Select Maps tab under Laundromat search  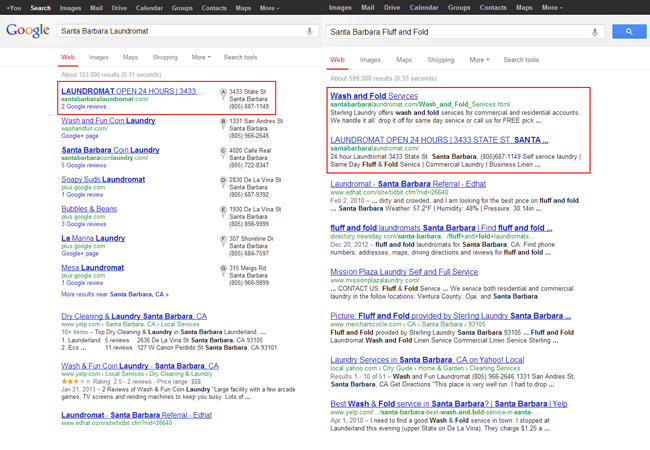130,57
